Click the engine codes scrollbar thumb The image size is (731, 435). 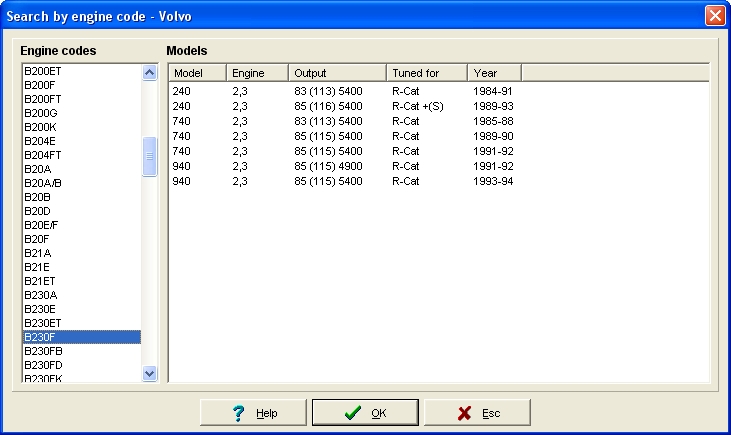point(149,156)
